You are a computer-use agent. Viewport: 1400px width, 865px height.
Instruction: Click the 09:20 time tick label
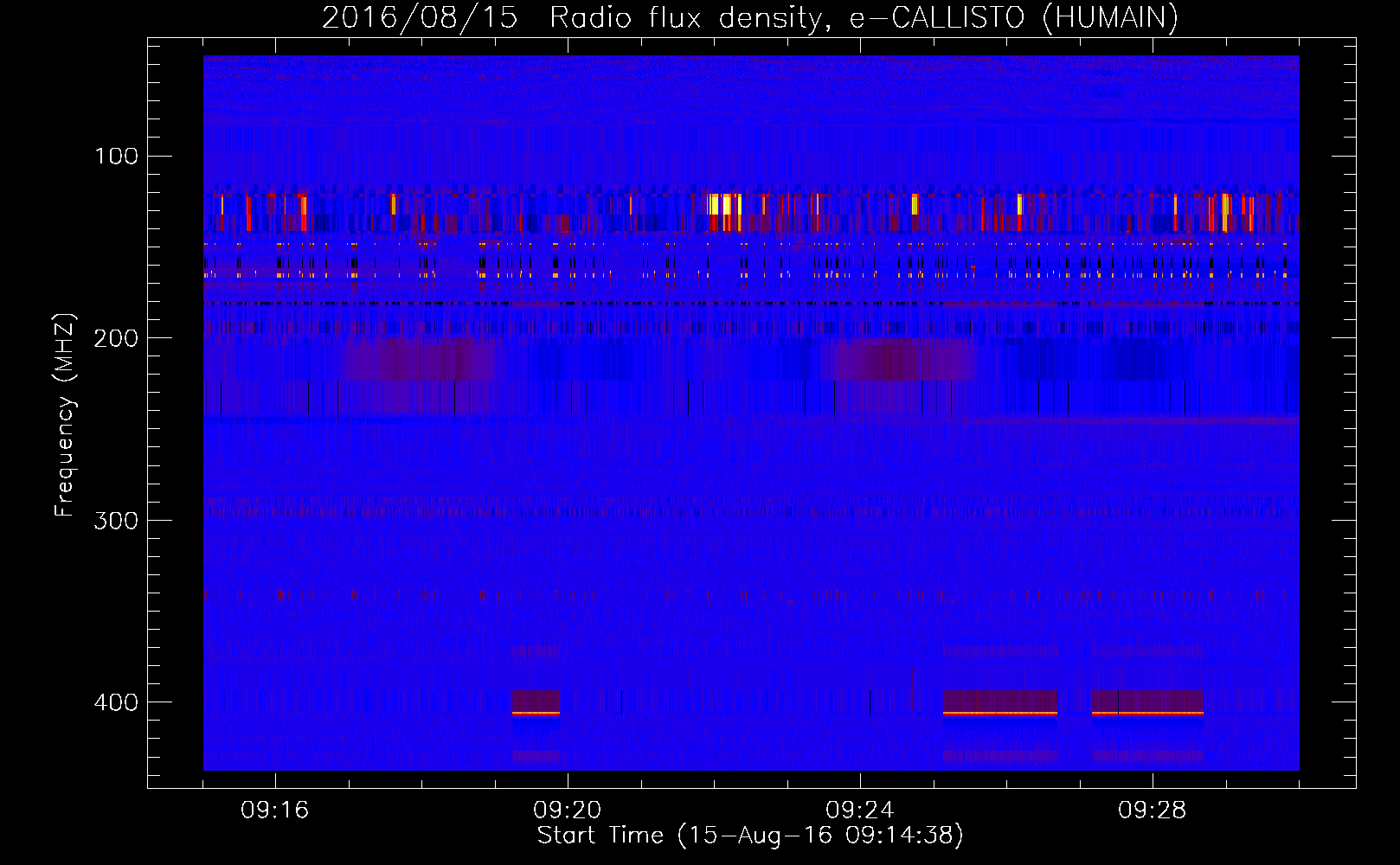[x=568, y=811]
